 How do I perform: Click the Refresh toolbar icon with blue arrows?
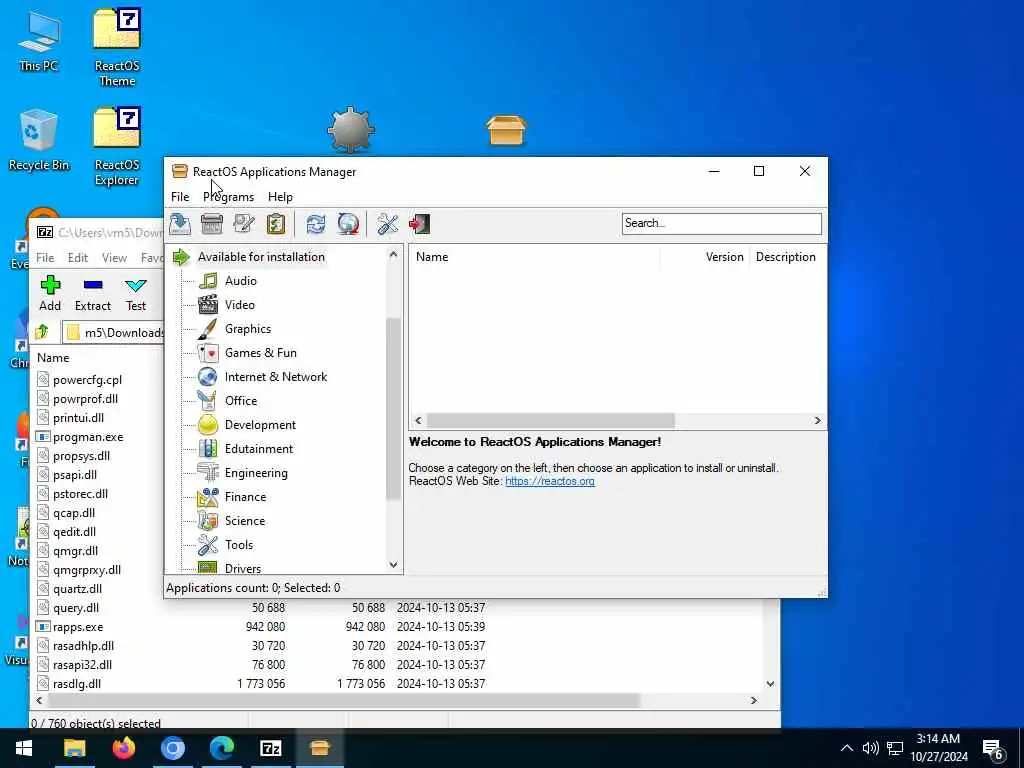tap(315, 224)
